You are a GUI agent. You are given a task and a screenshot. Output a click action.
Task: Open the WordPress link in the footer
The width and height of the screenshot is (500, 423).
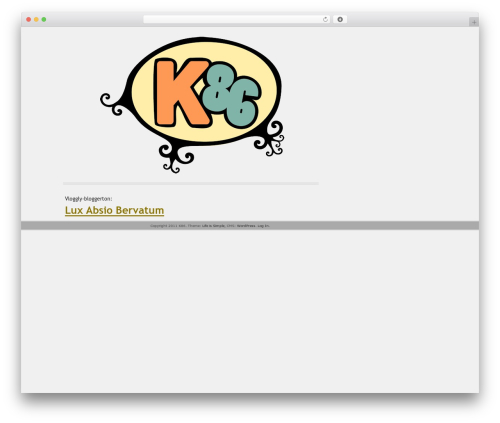coord(246,226)
